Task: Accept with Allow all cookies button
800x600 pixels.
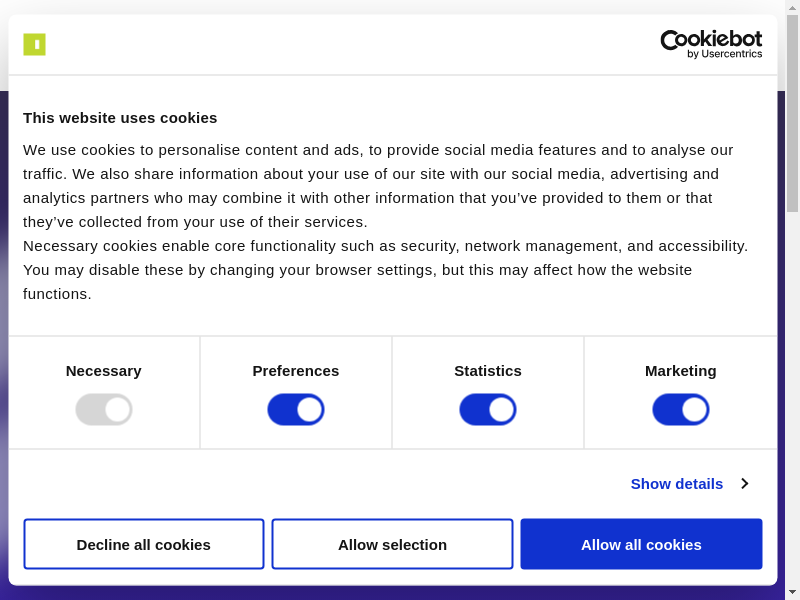Action: [x=641, y=544]
